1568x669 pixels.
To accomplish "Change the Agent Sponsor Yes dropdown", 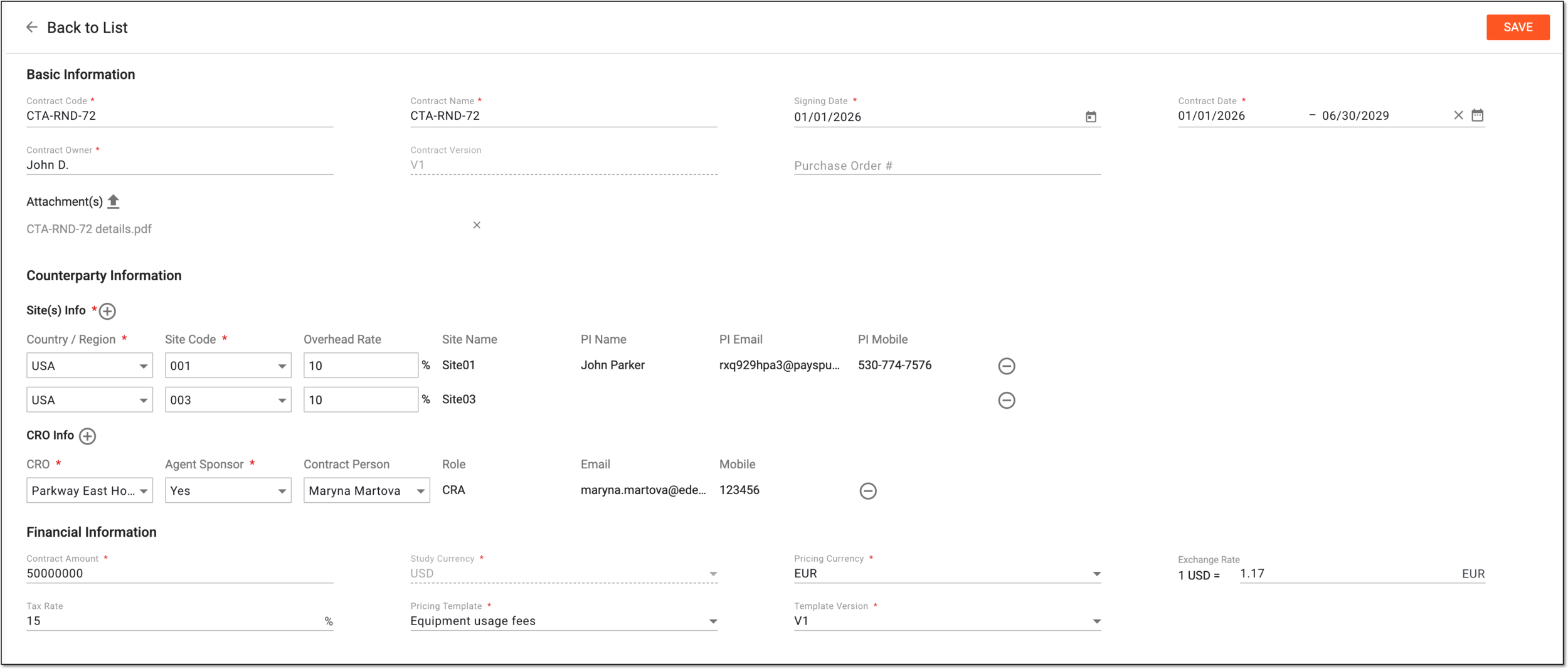I will click(228, 490).
